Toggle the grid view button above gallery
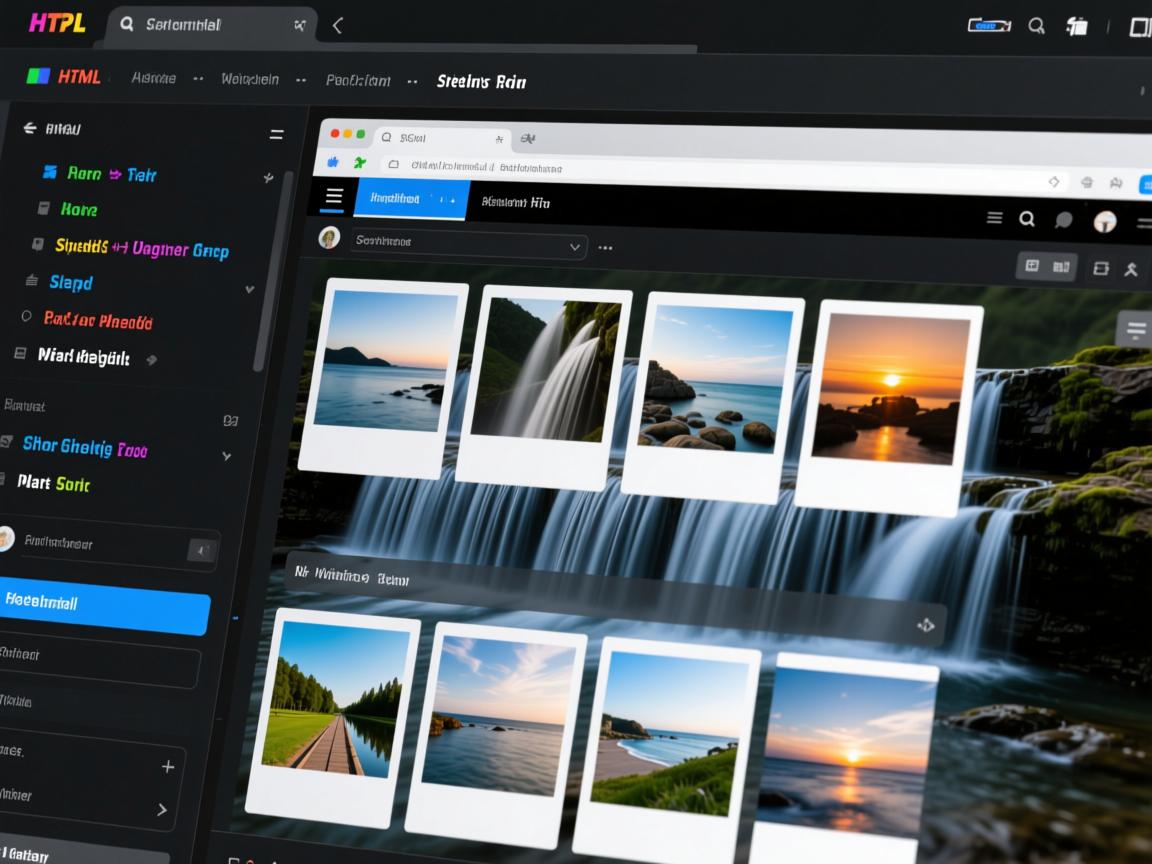Image resolution: width=1152 pixels, height=864 pixels. [x=1032, y=266]
